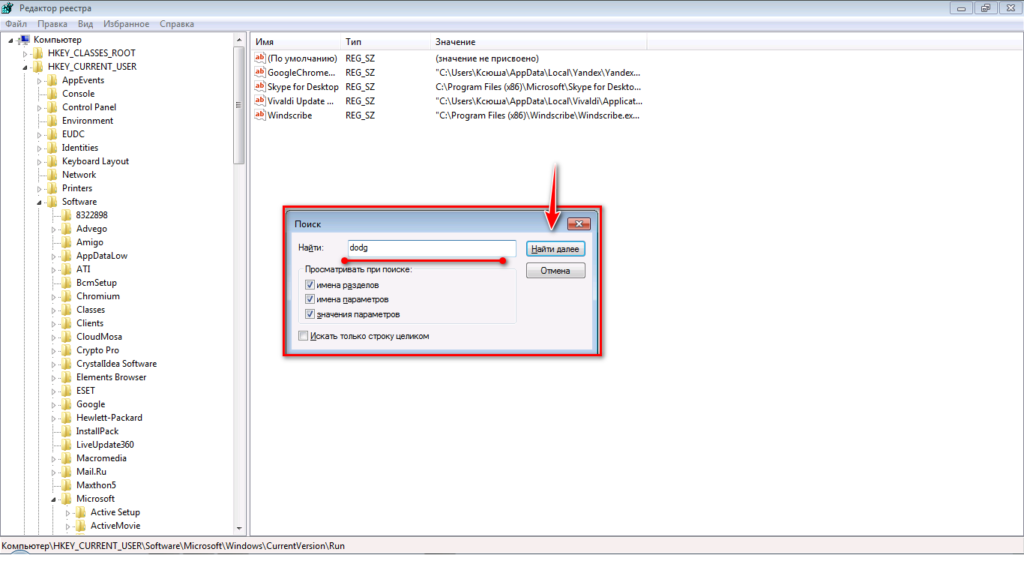
Task: Collapse the HKEY_CURRENT_USER tree node
Action: [x=26, y=67]
